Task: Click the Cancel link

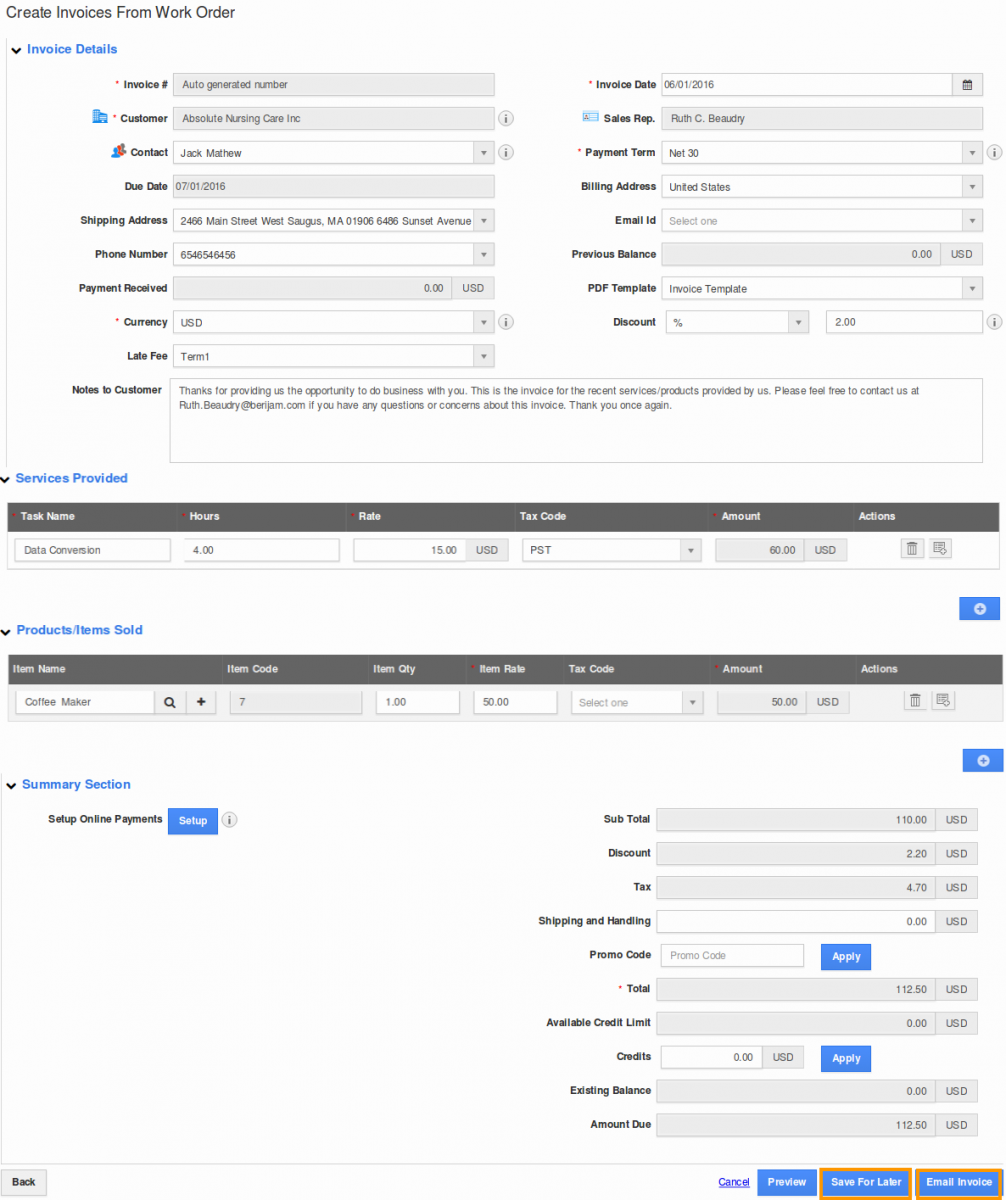Action: pos(734,1183)
